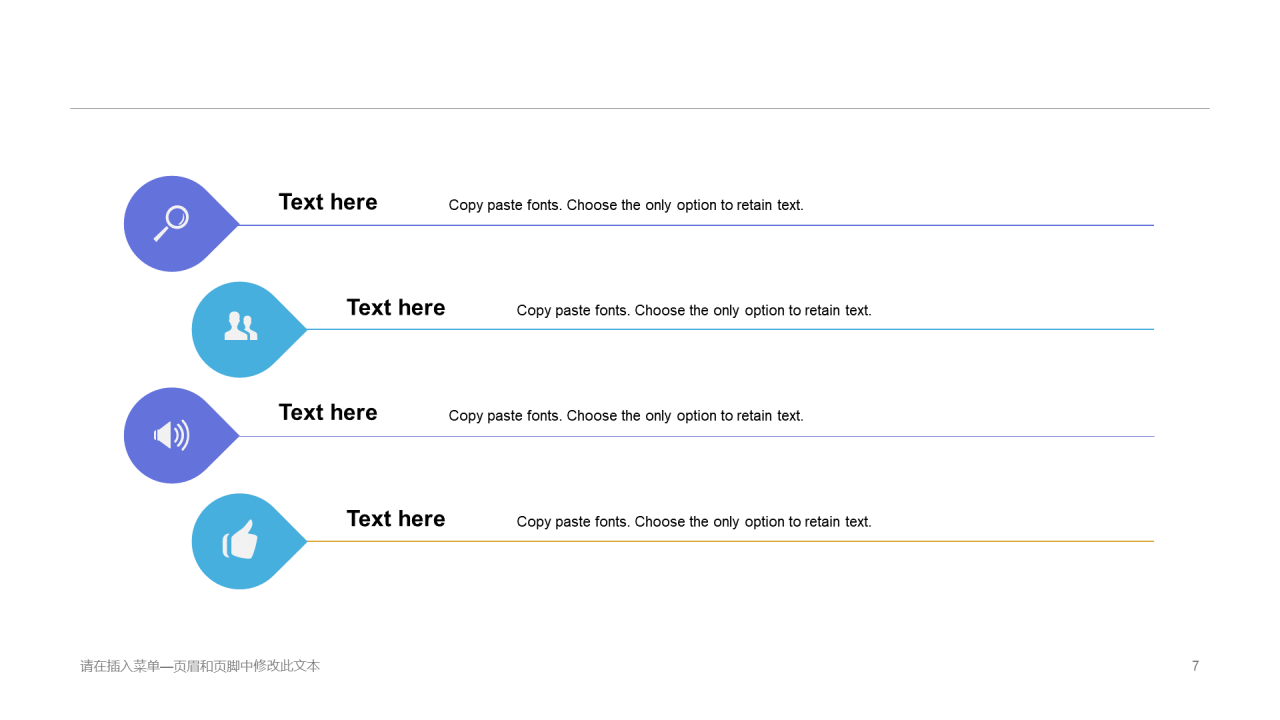Select the first 'Text here' heading

[x=328, y=202]
